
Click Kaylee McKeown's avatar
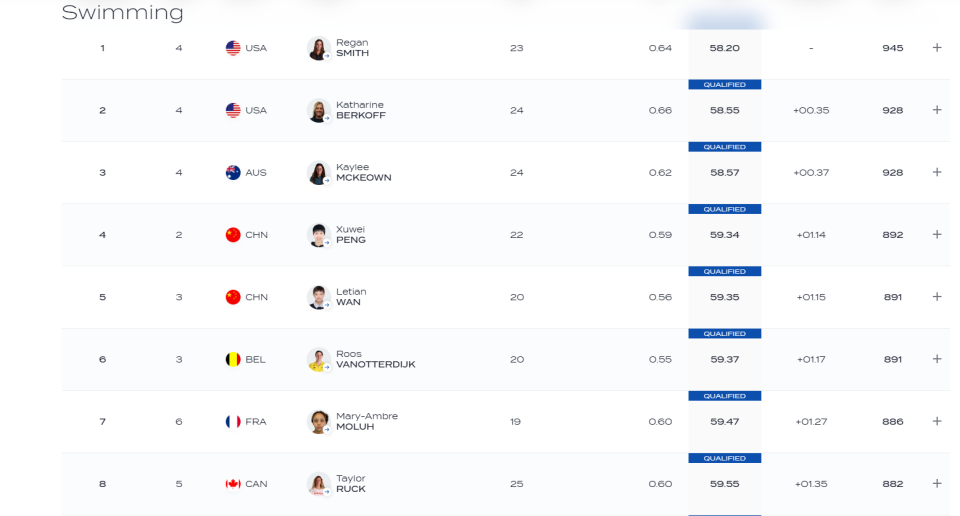pos(318,173)
